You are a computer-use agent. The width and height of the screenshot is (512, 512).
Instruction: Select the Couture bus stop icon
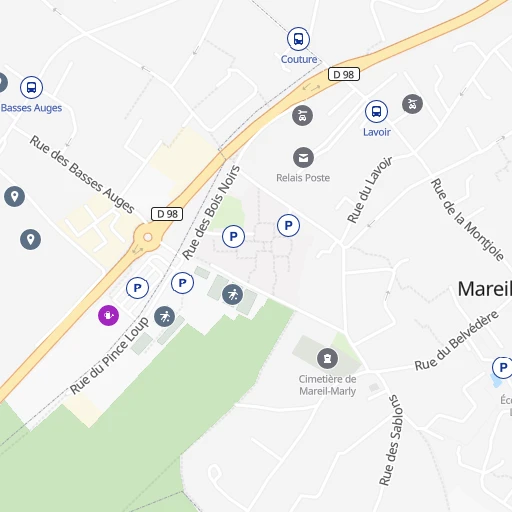click(298, 39)
